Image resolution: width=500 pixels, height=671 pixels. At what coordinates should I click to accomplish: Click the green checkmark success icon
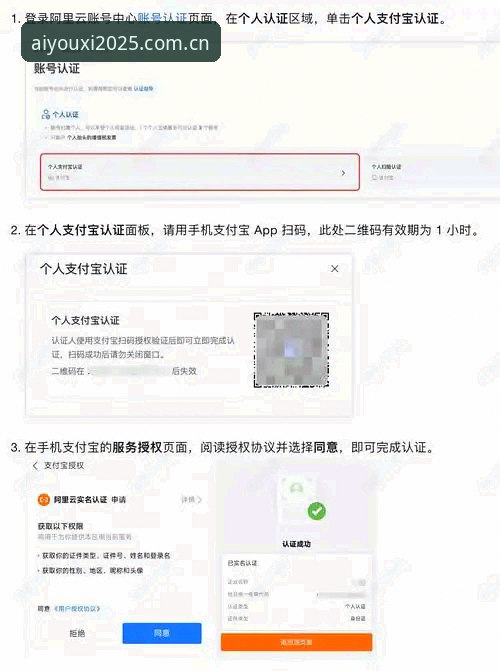pyautogui.click(x=317, y=511)
